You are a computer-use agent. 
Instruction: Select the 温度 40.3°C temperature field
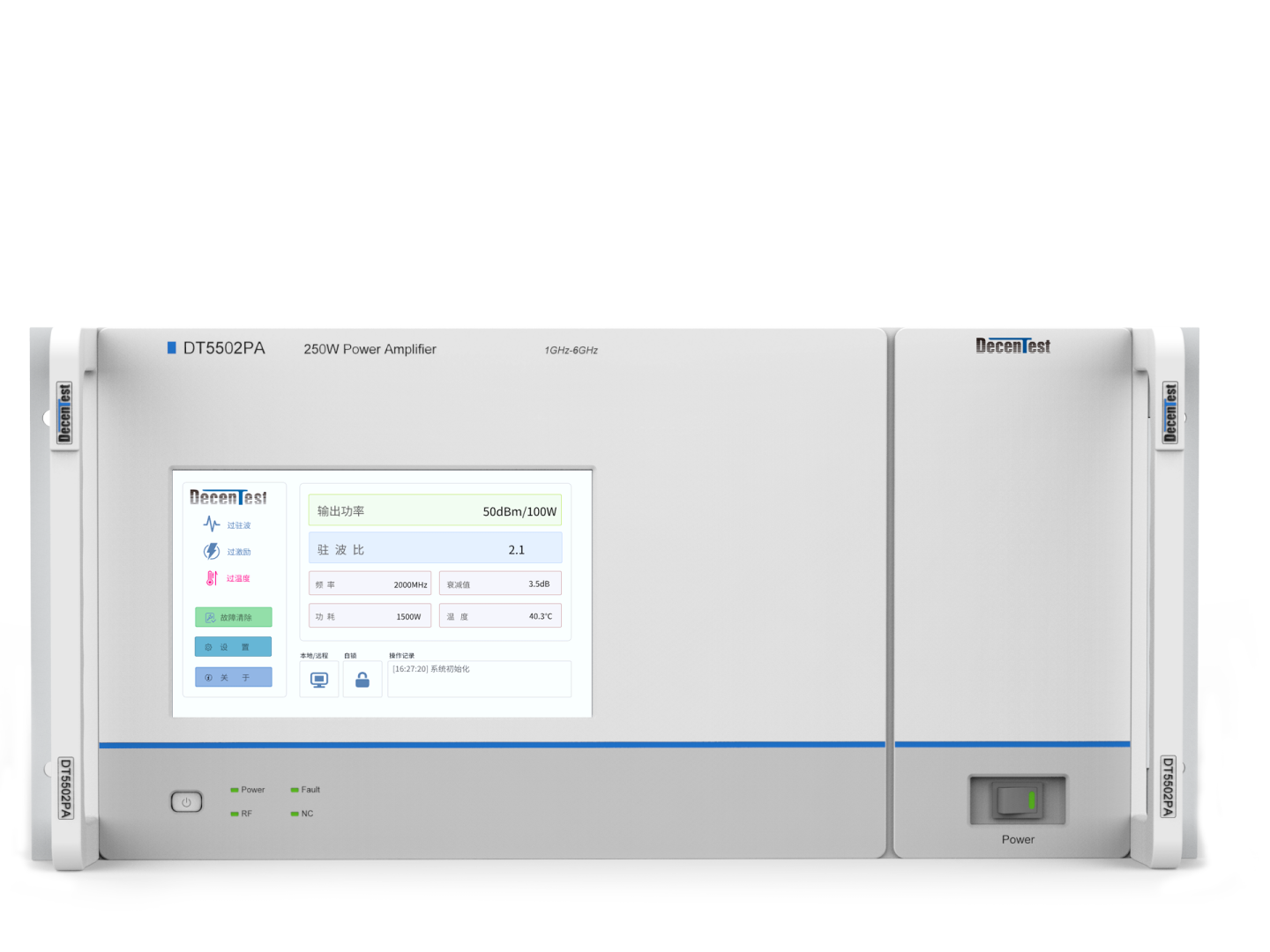click(x=500, y=616)
